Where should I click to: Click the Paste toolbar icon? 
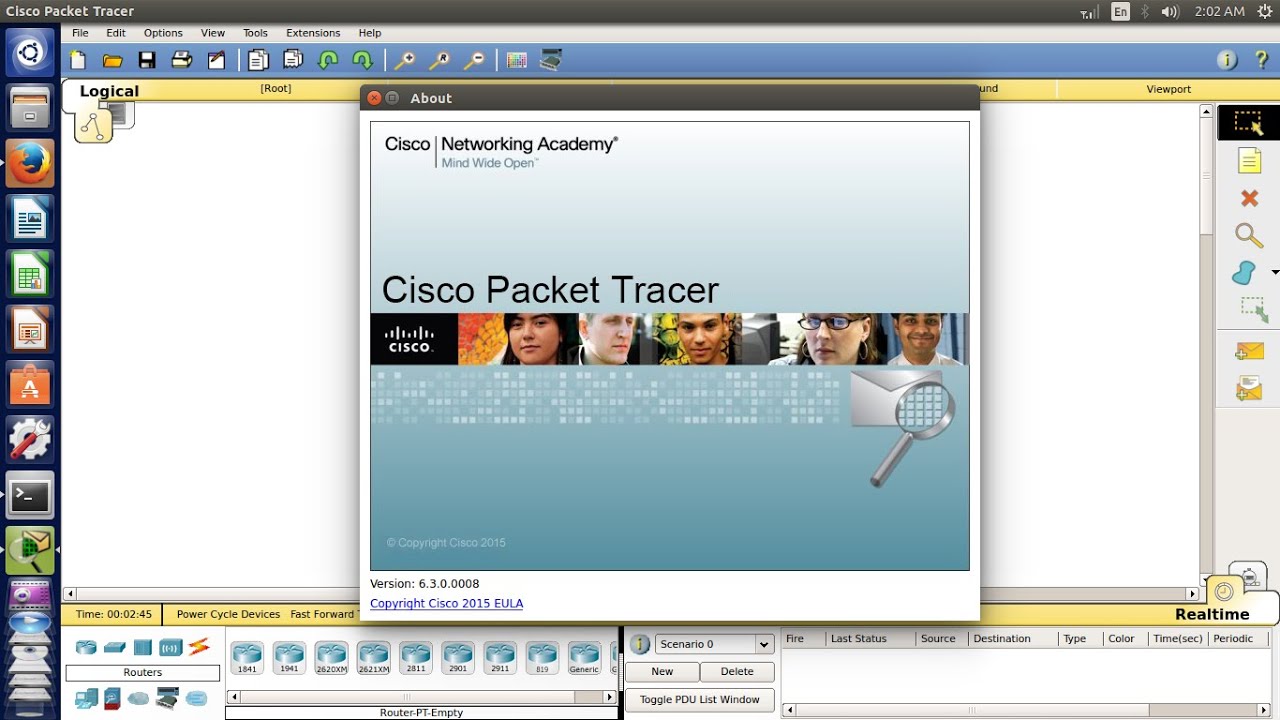point(293,60)
